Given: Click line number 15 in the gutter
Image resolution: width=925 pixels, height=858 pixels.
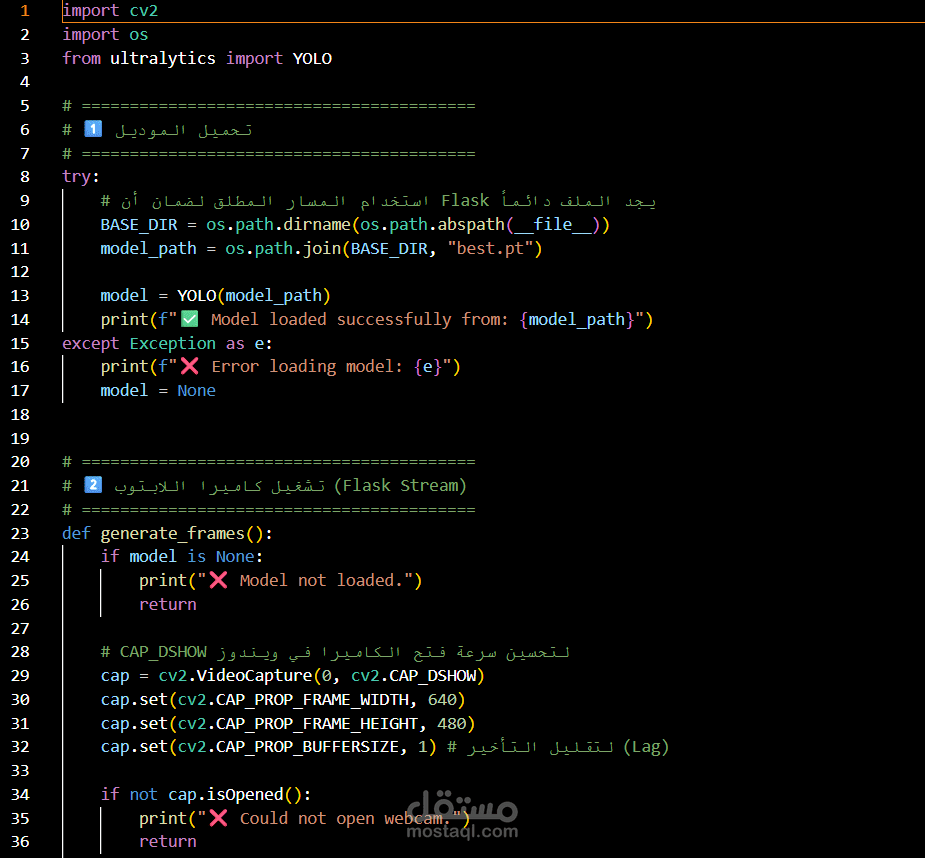Looking at the screenshot, I should pos(20,343).
